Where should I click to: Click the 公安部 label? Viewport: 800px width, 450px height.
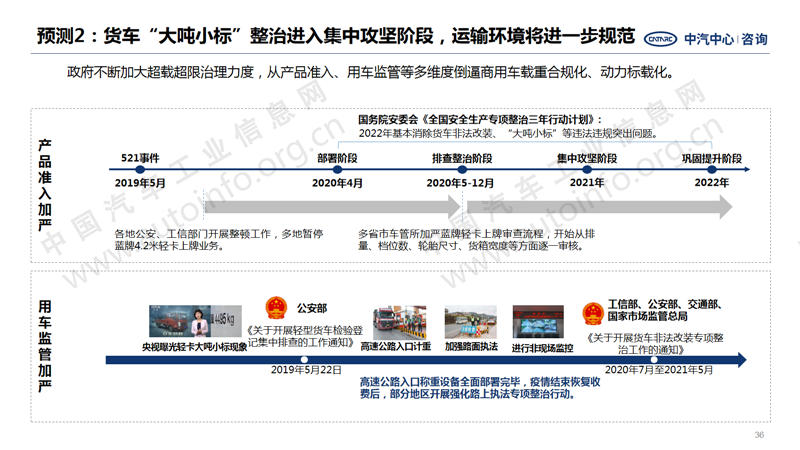[312, 308]
